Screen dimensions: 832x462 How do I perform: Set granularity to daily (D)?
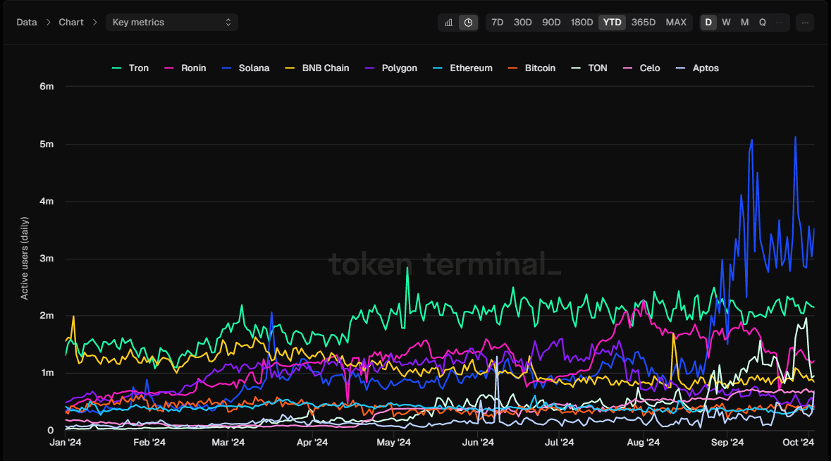pyautogui.click(x=708, y=22)
